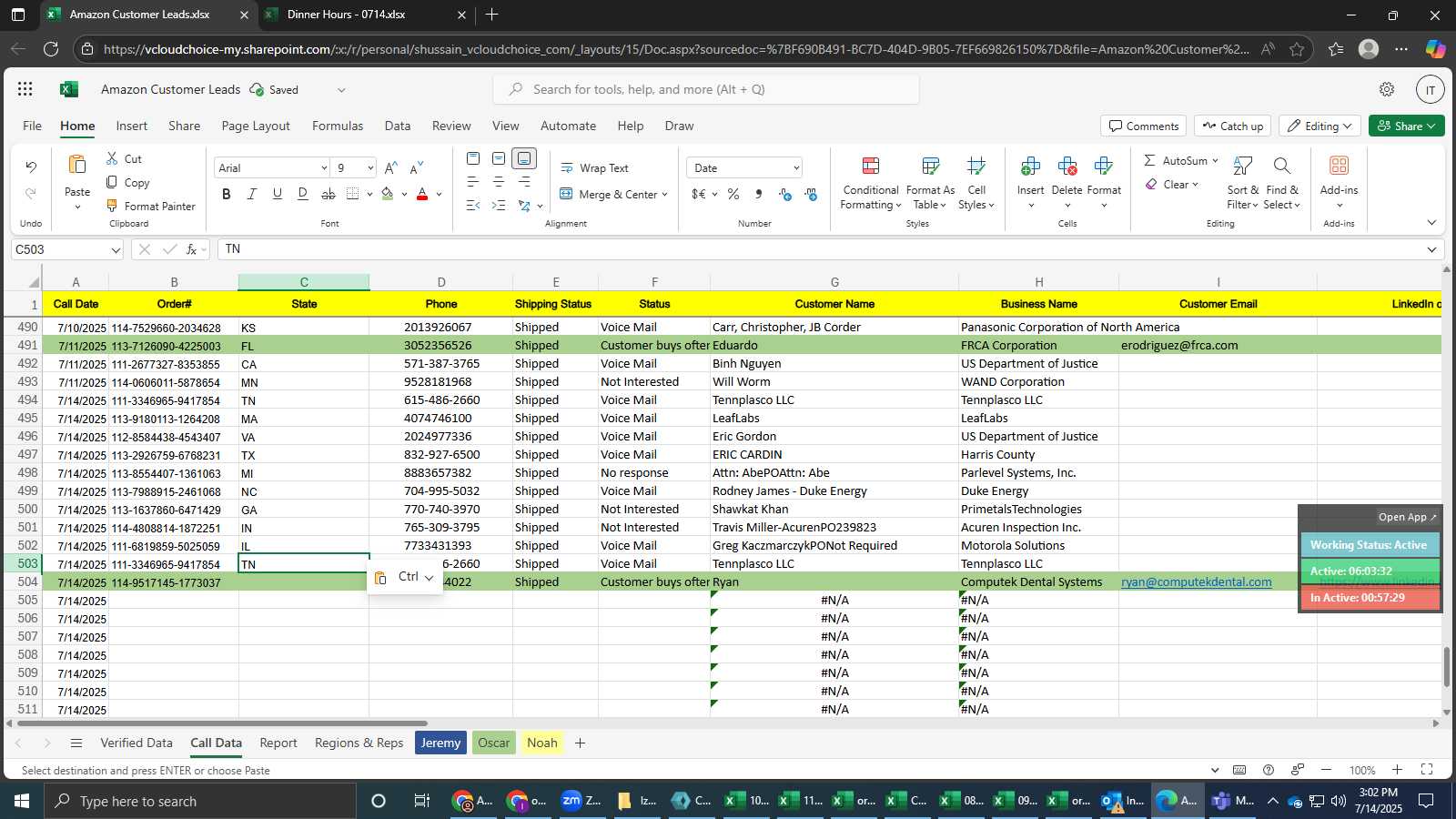Click Decrease Decimal icon

811,194
